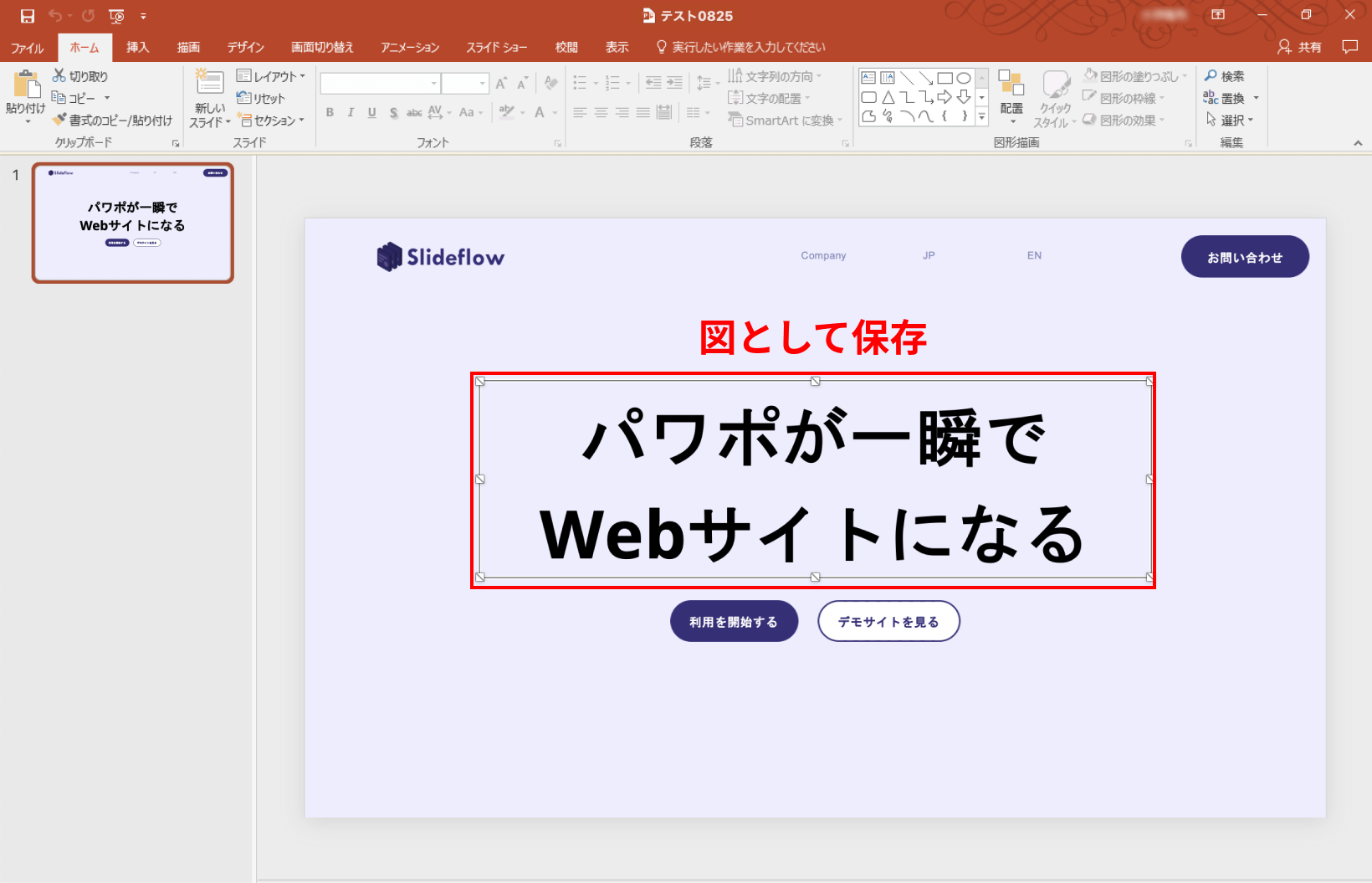Click the Save icon in quick access toolbar
This screenshot has height=883, width=1372.
coord(28,16)
